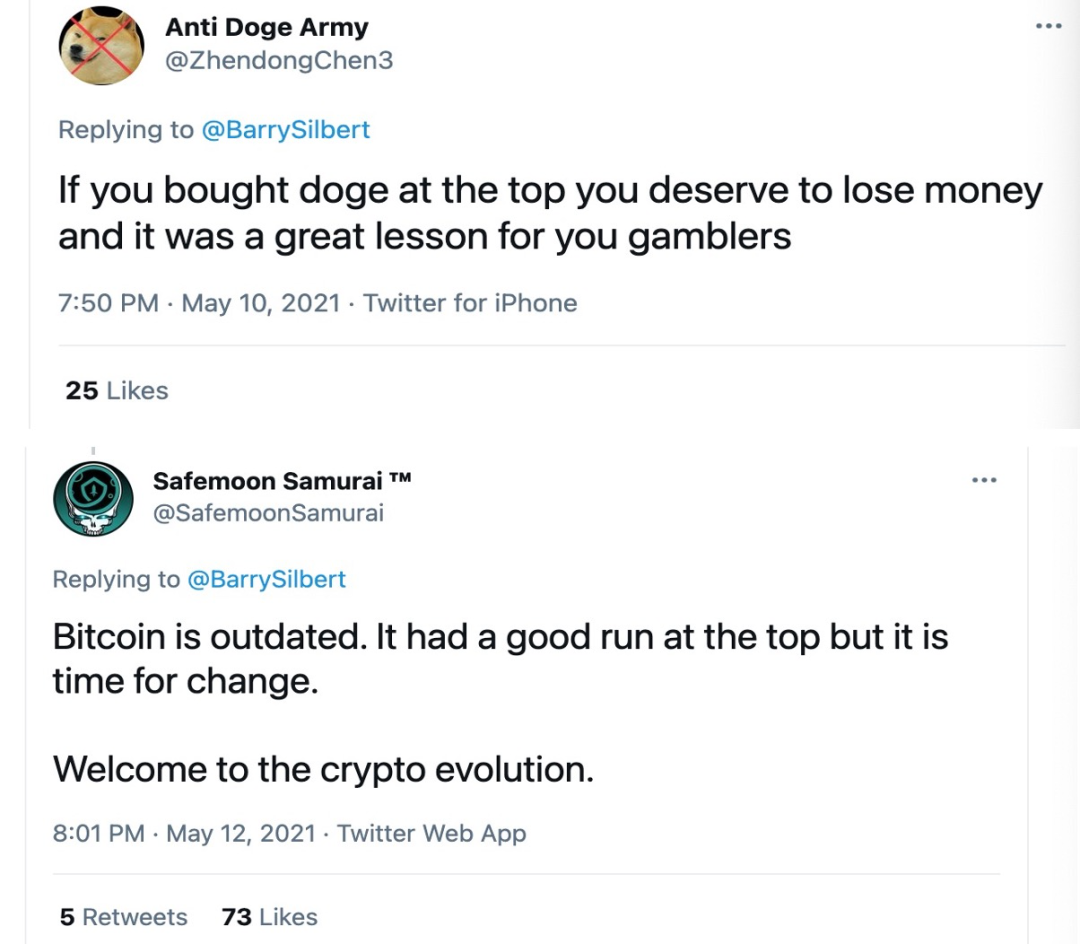Click @BarrySilbert in the Safemoon Samurai reply
This screenshot has width=1080, height=944.
point(266,579)
